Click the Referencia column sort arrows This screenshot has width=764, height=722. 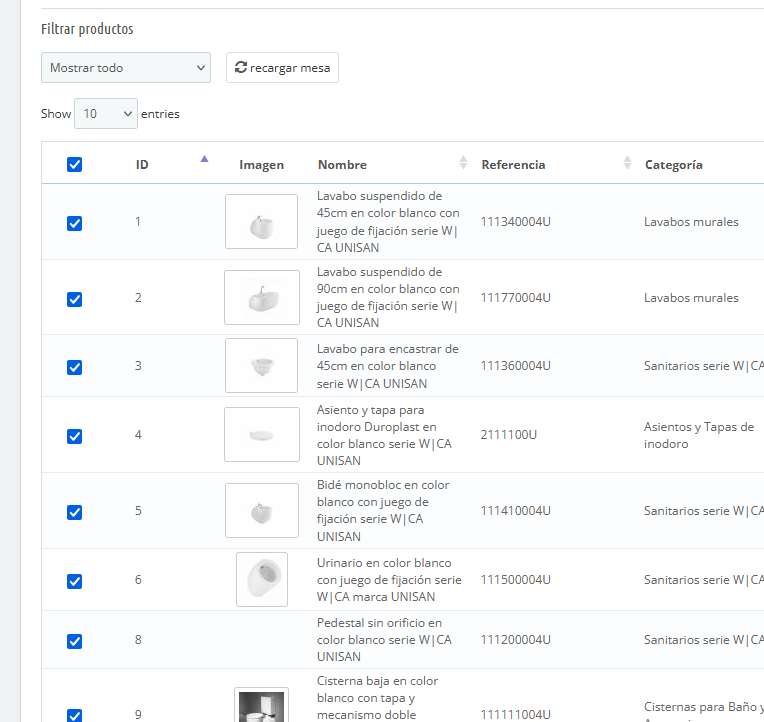(x=627, y=163)
